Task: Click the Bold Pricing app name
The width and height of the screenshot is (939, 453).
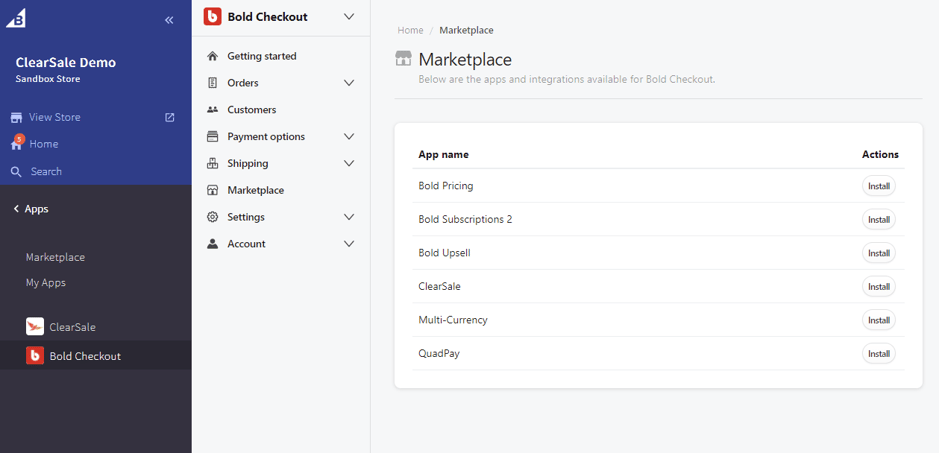Action: tap(446, 186)
